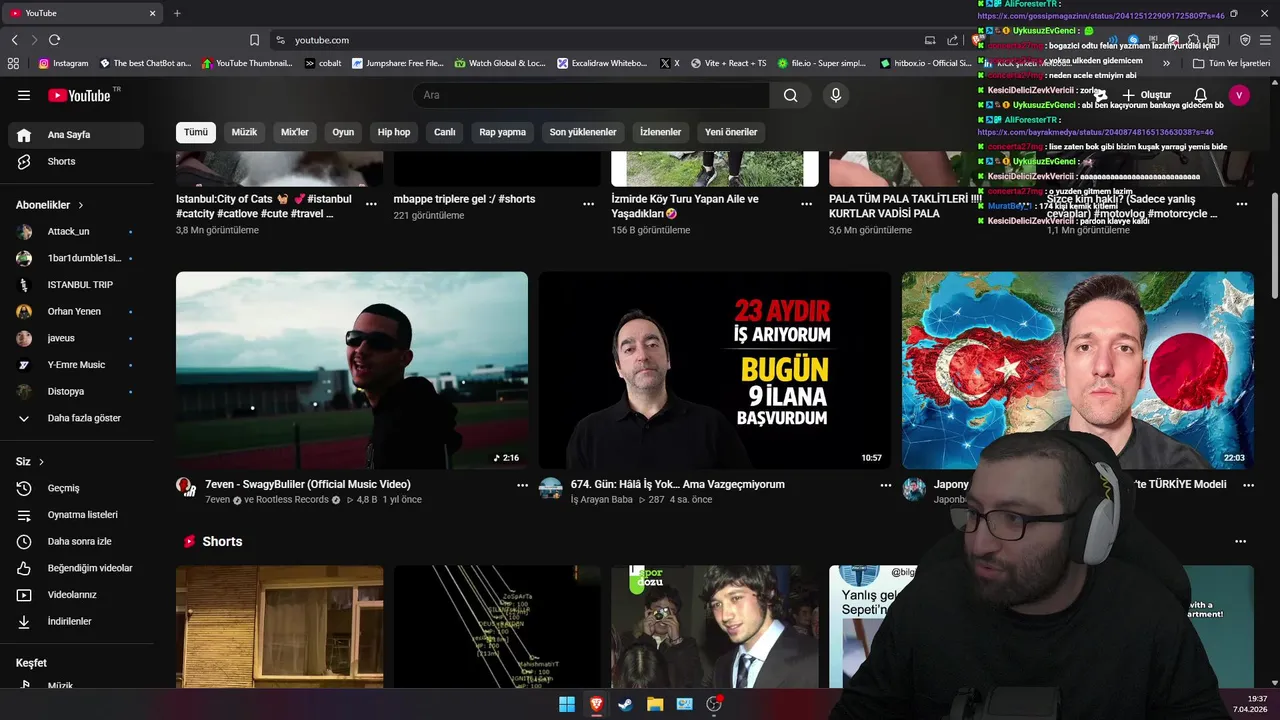The image size is (1280, 720).
Task: Click the Oluştur create button
Action: [x=1145, y=95]
